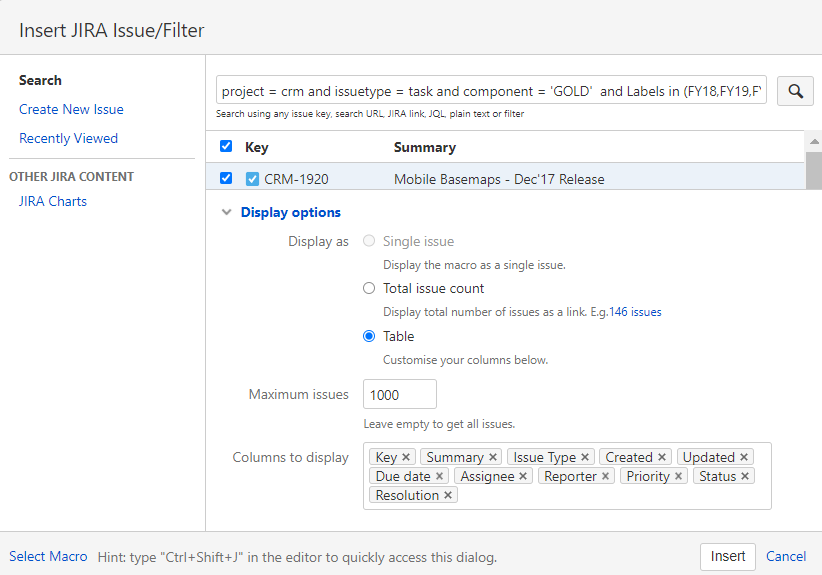Uncheck the CRM-1920 row checkbox
This screenshot has height=575, width=822.
click(226, 178)
